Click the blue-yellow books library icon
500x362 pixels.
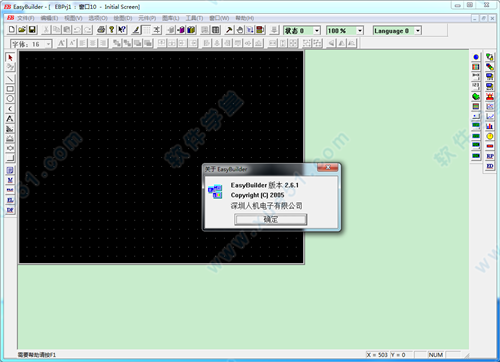[x=191, y=30]
